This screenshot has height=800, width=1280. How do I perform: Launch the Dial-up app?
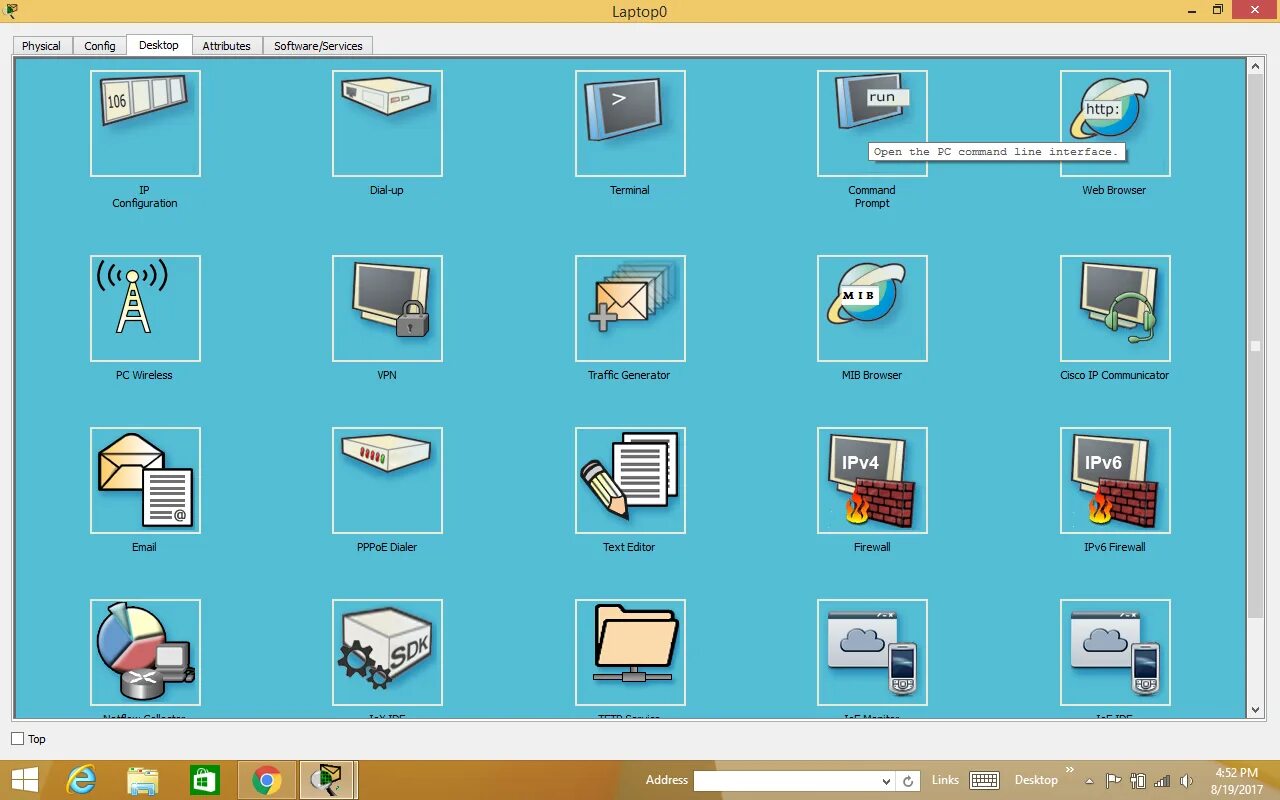click(387, 123)
